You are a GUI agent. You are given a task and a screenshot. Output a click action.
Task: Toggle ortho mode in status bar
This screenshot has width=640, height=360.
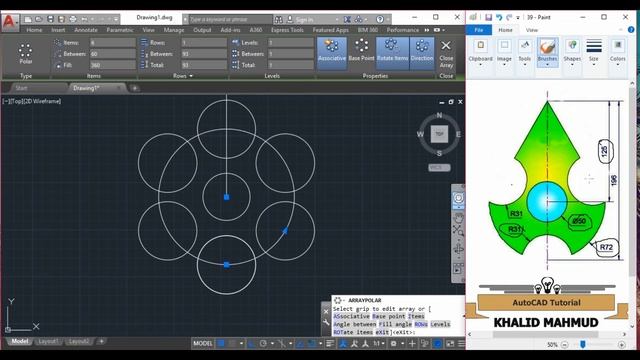[252, 344]
